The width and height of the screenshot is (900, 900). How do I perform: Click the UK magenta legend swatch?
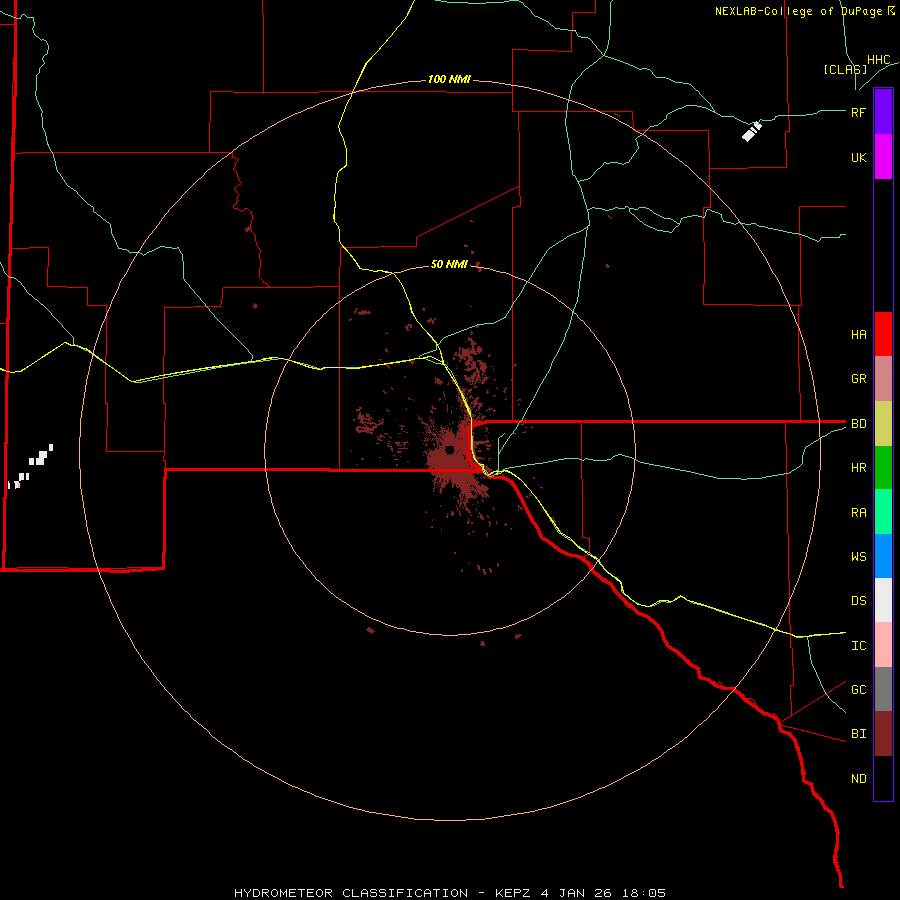click(883, 157)
